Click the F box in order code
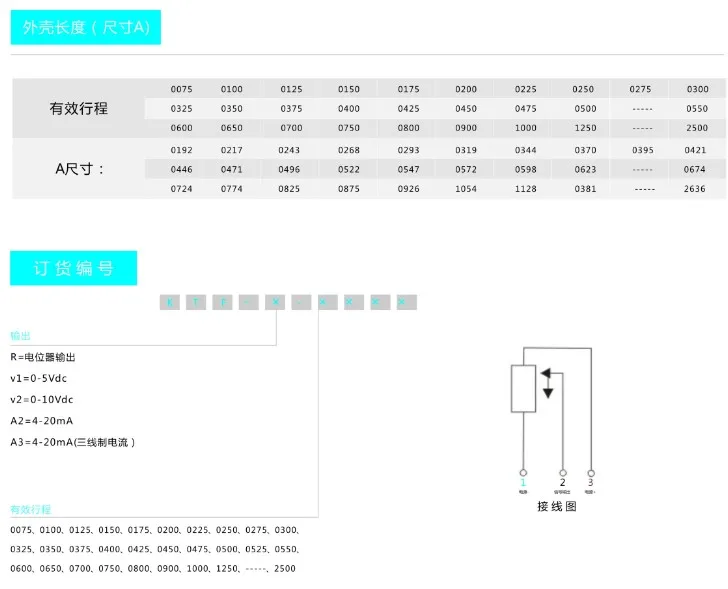 [222, 302]
